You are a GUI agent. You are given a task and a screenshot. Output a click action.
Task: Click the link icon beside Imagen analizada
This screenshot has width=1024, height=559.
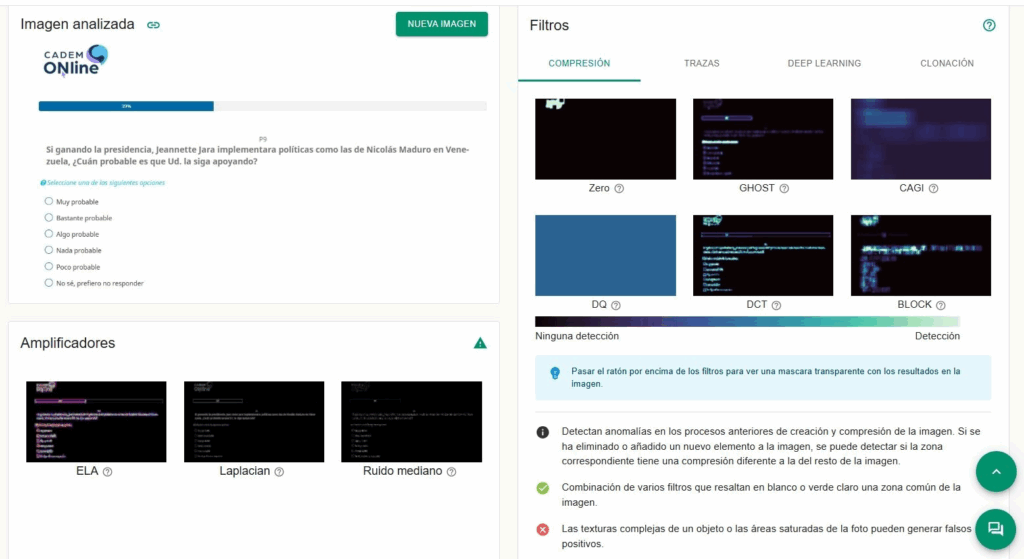tap(153, 25)
